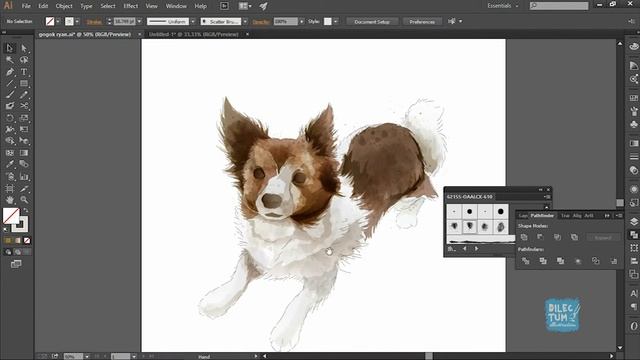Select the Blend tool
Viewport: 640px width, 360px height.
tap(24, 164)
